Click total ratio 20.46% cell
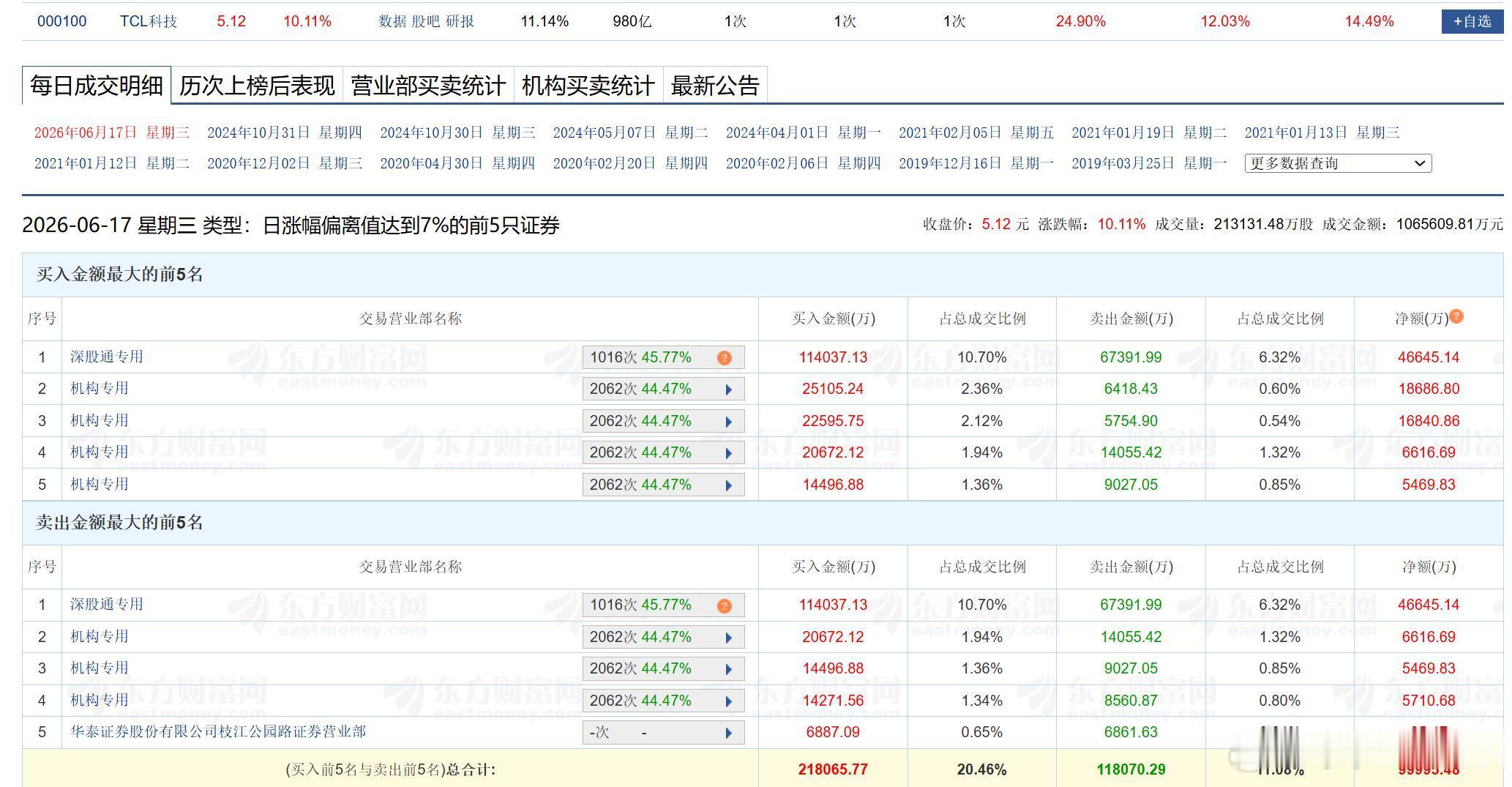This screenshot has width=1512, height=787. click(x=981, y=769)
